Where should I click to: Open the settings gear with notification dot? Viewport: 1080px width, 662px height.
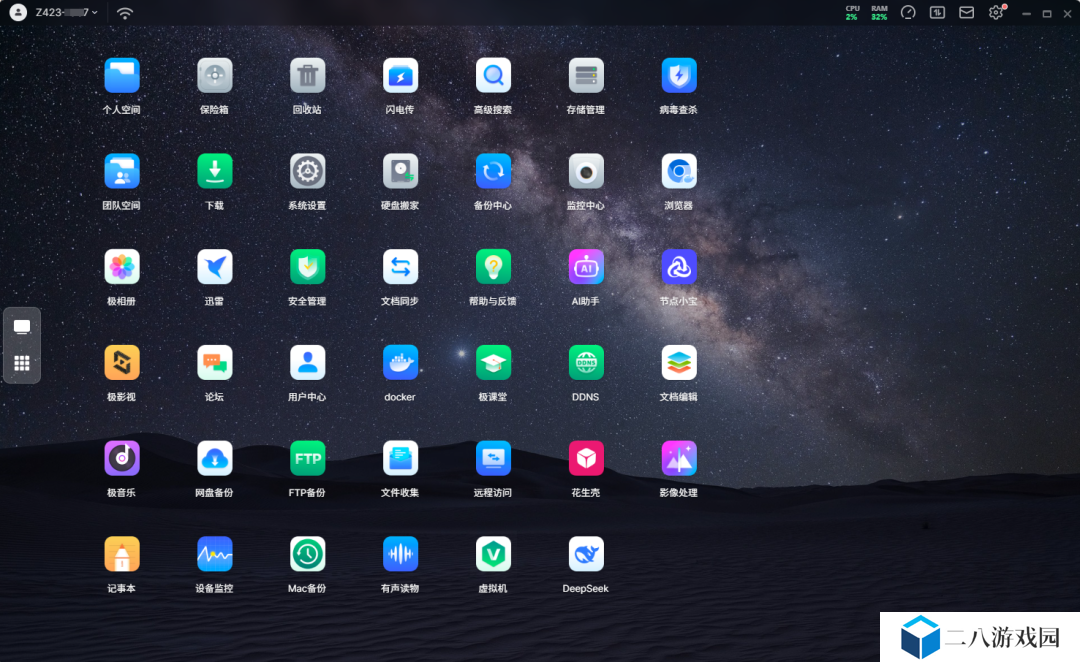pyautogui.click(x=996, y=12)
